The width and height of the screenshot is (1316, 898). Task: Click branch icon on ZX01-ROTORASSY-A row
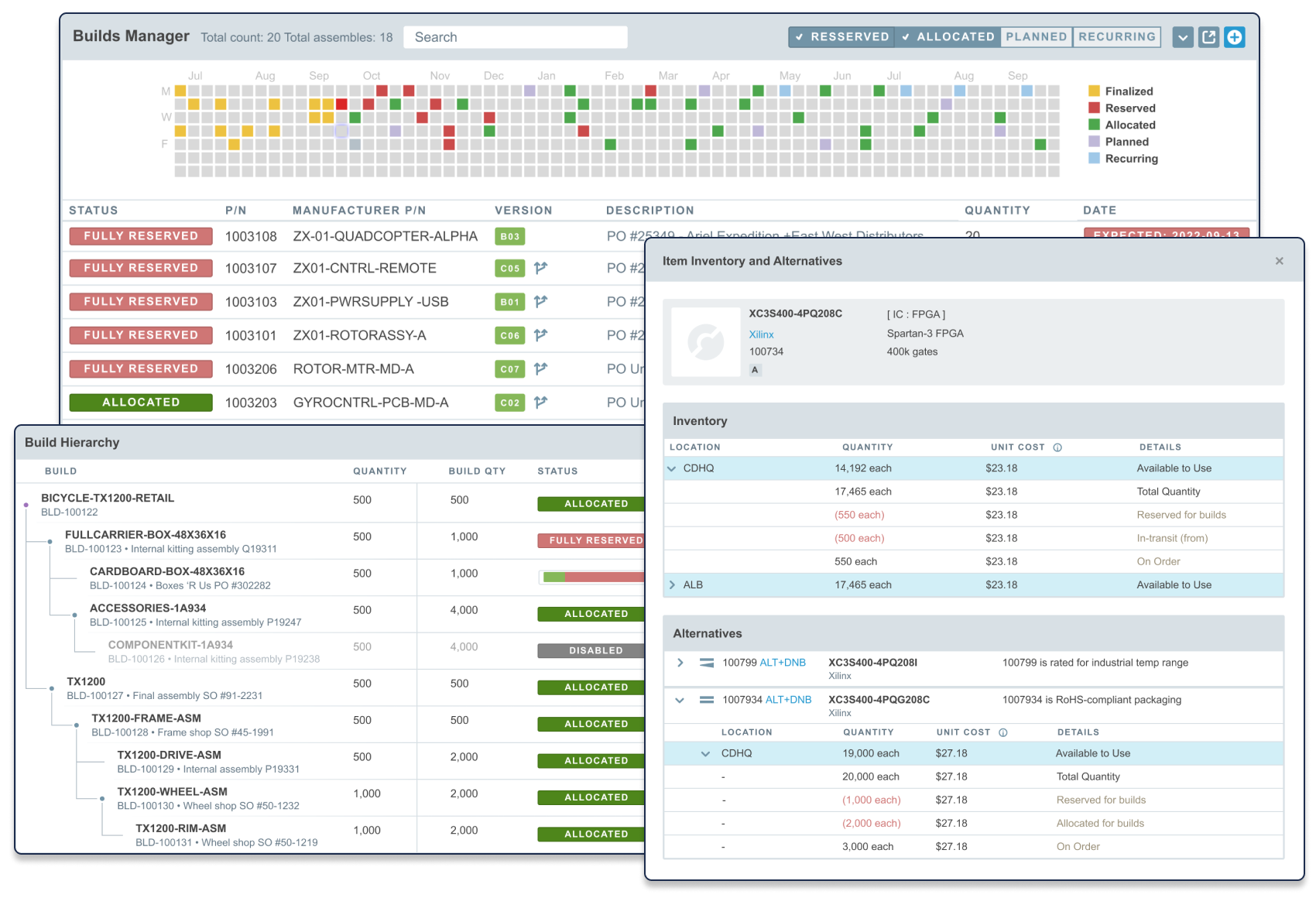coord(541,335)
